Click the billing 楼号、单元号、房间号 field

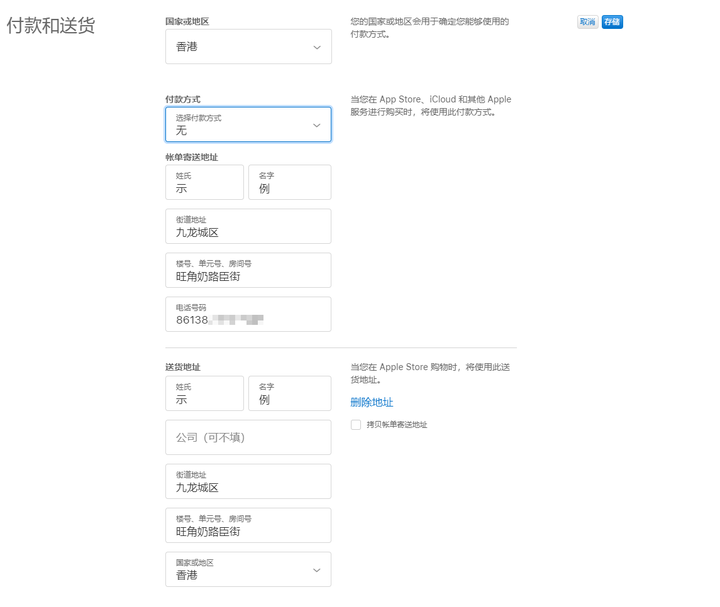(x=248, y=270)
